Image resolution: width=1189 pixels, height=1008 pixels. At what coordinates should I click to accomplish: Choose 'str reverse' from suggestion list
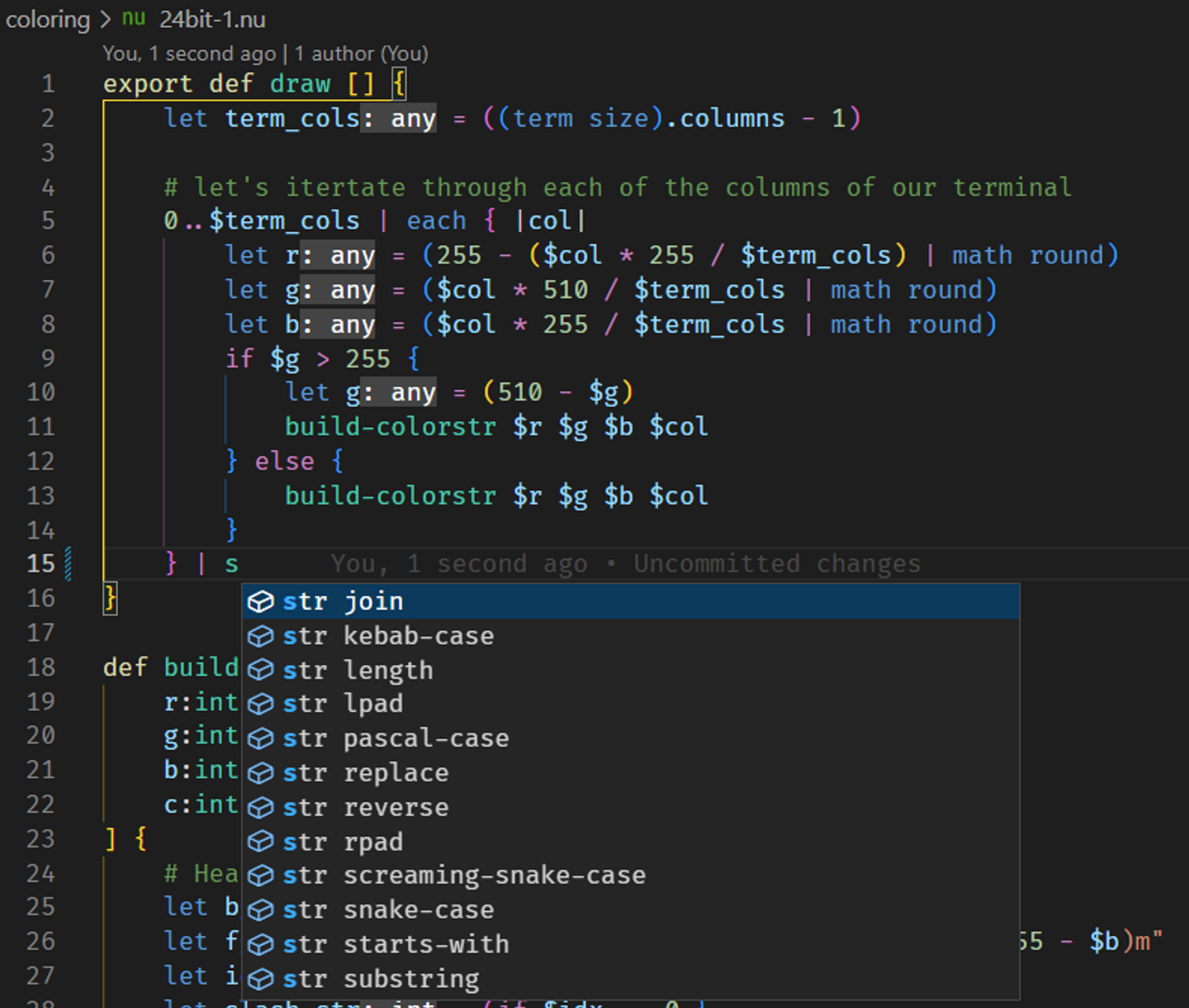(366, 808)
